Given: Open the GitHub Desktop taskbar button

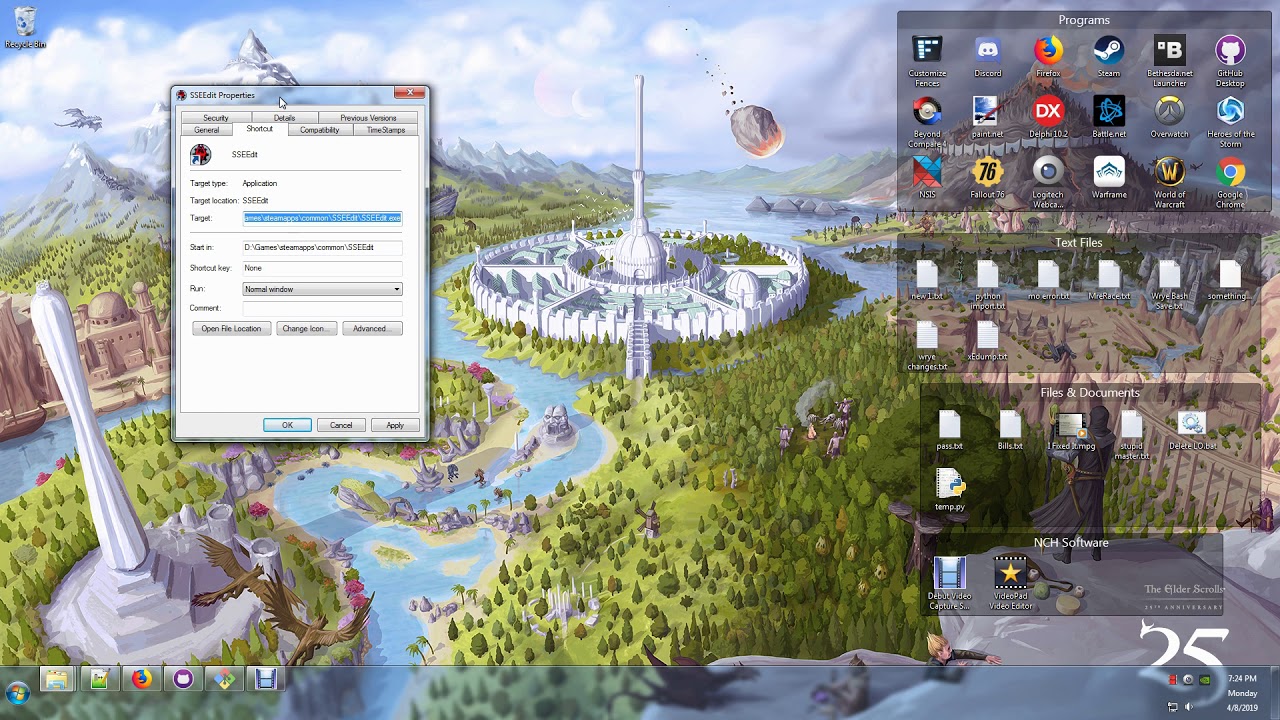Looking at the screenshot, I should (x=183, y=680).
